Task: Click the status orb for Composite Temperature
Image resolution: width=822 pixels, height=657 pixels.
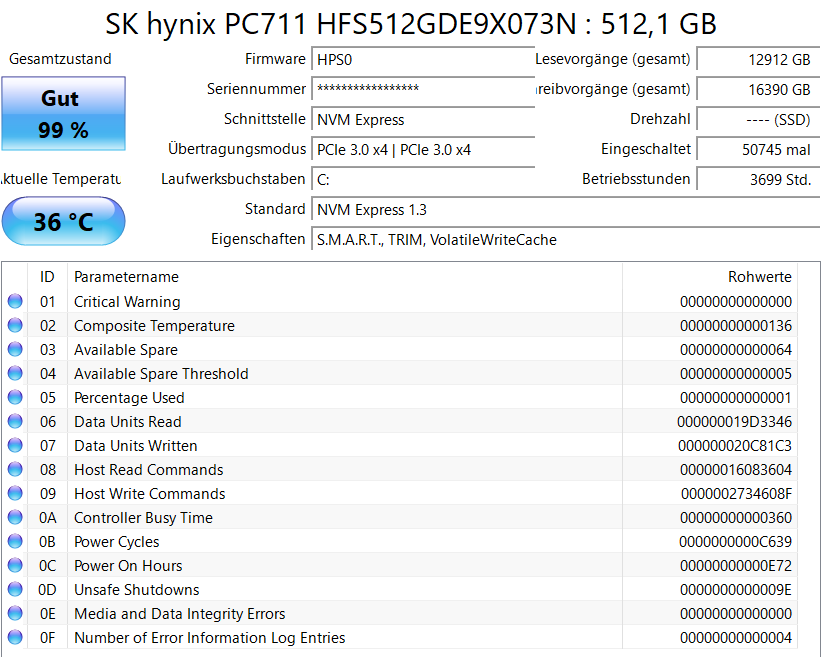Action: [15, 325]
